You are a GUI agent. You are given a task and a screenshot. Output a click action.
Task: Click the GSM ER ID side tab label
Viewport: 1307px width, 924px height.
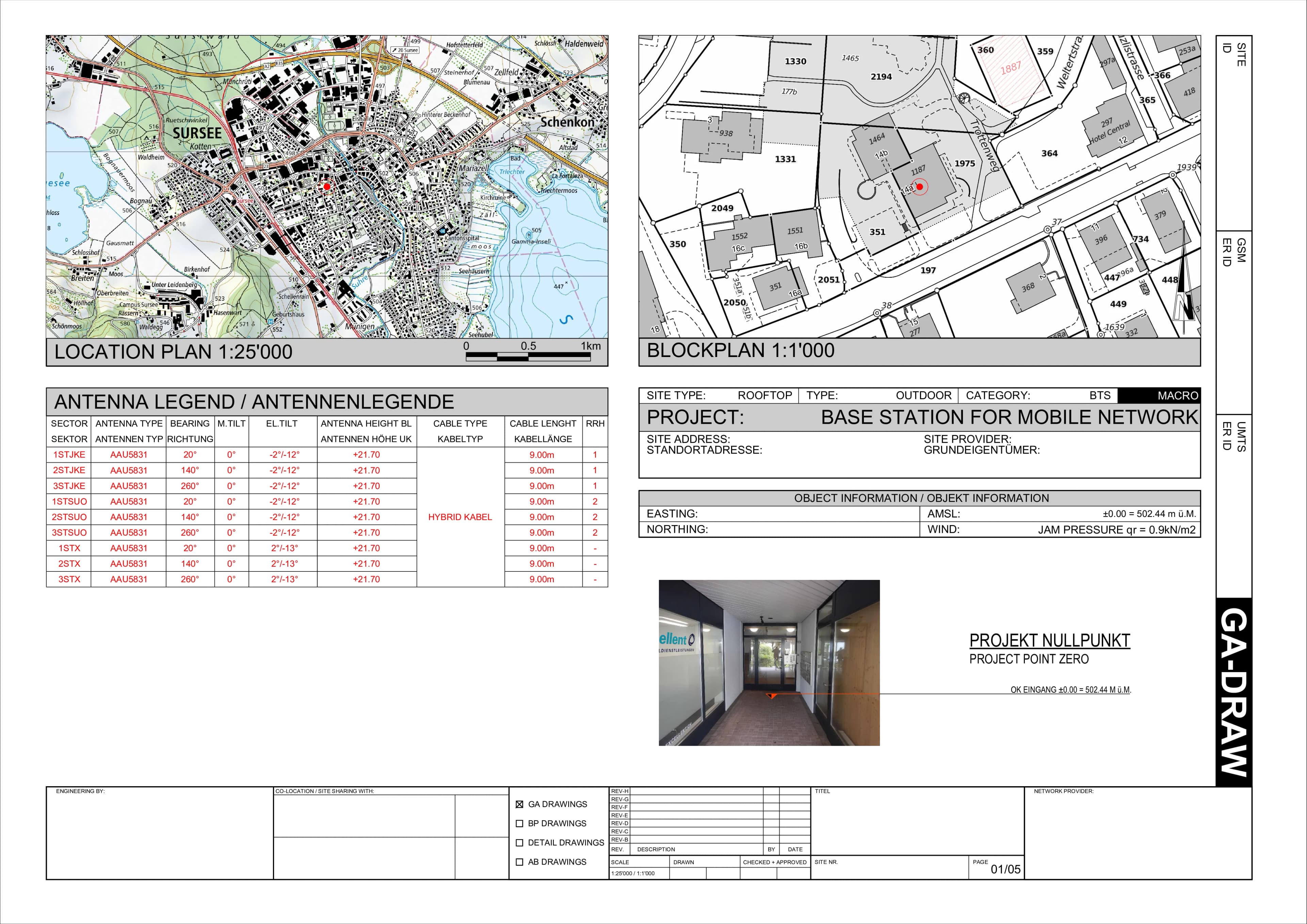coord(1233,252)
